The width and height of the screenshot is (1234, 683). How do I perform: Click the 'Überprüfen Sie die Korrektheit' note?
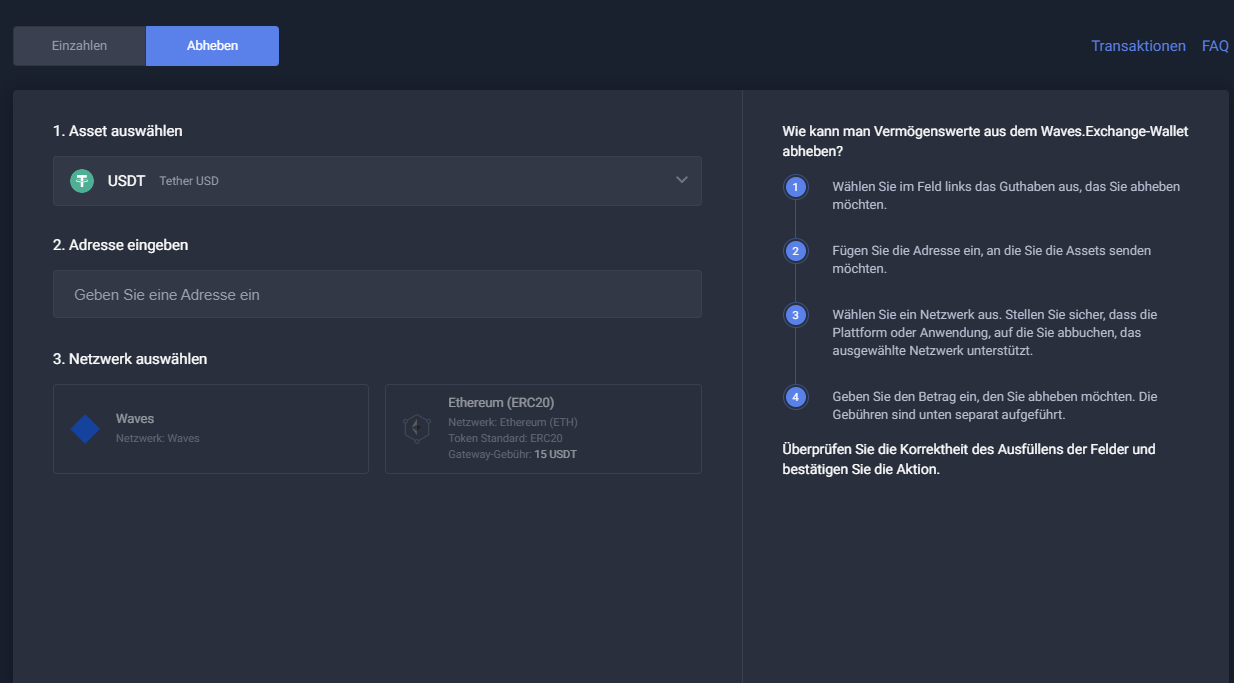click(969, 459)
